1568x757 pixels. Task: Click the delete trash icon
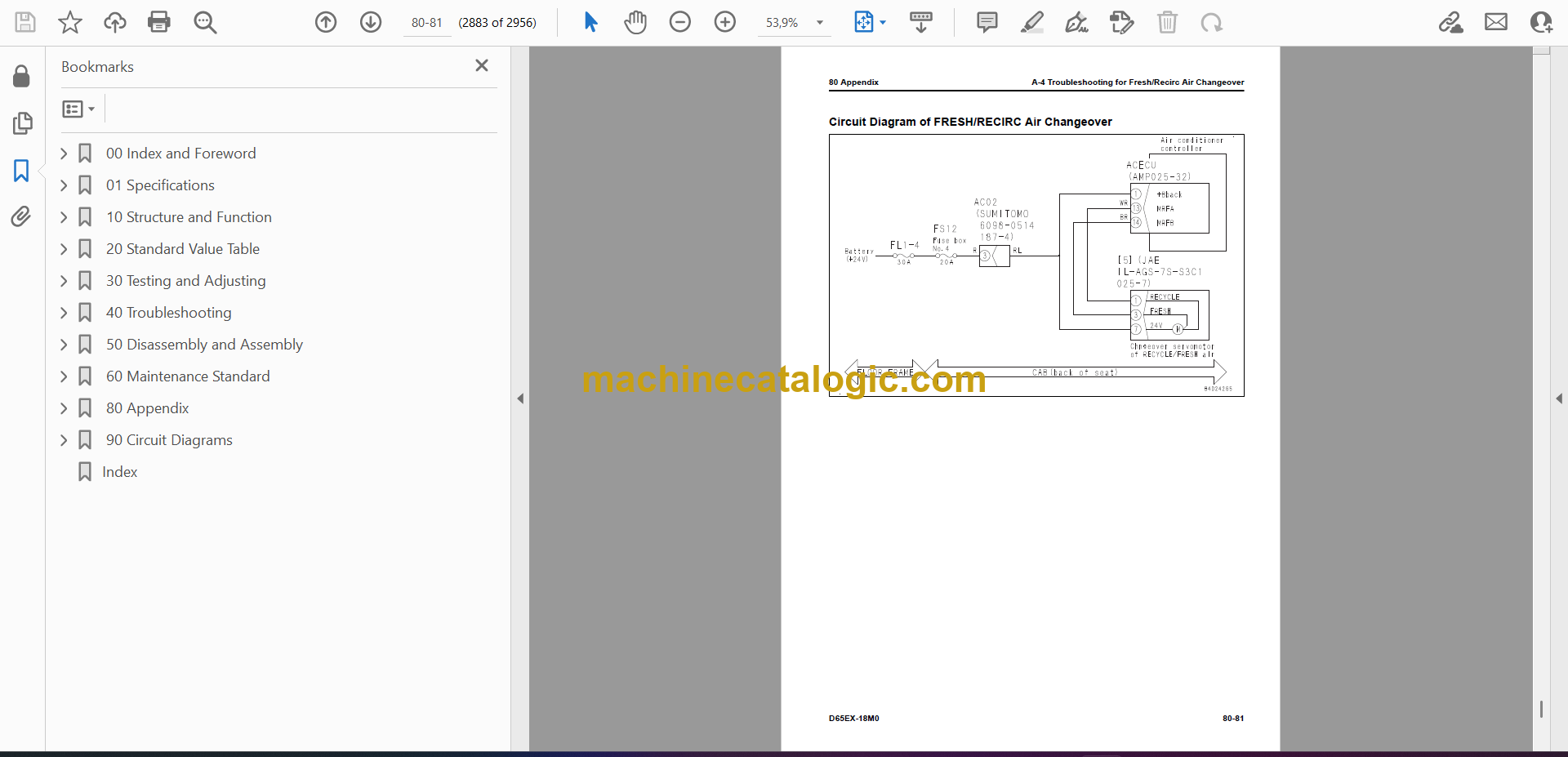pyautogui.click(x=1168, y=22)
